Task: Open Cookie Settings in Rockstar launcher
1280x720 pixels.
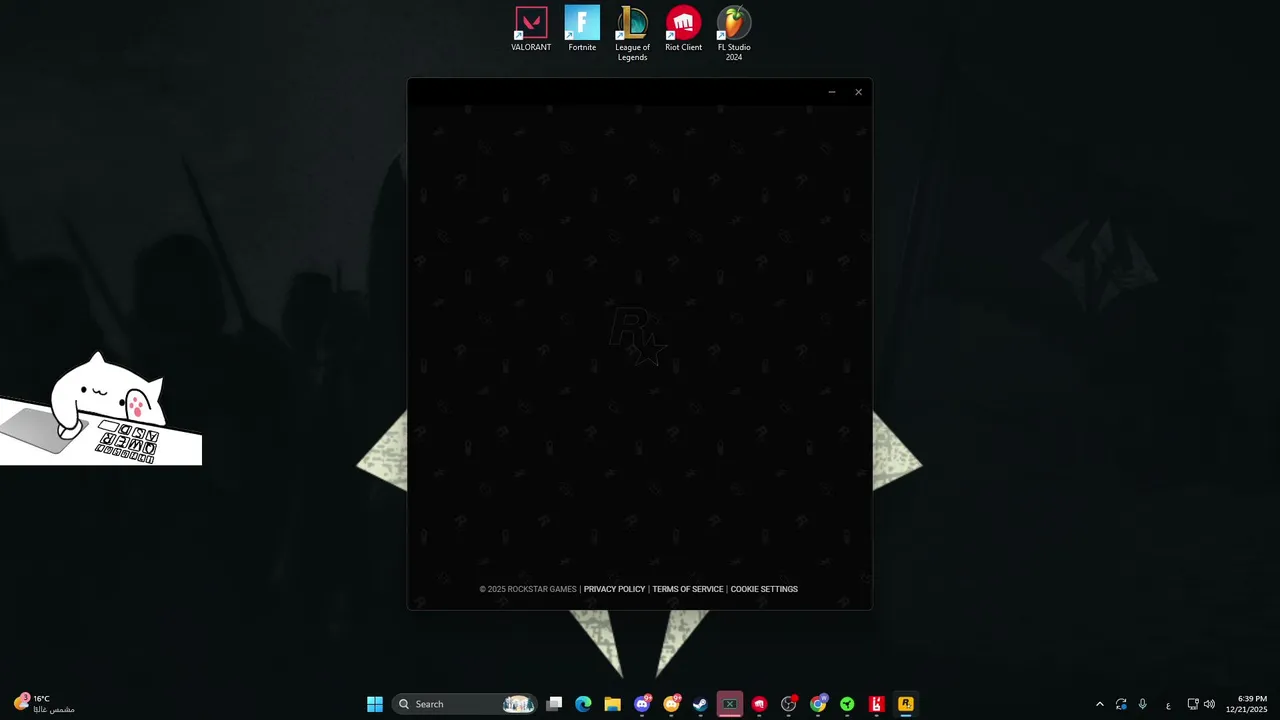Action: (x=764, y=589)
